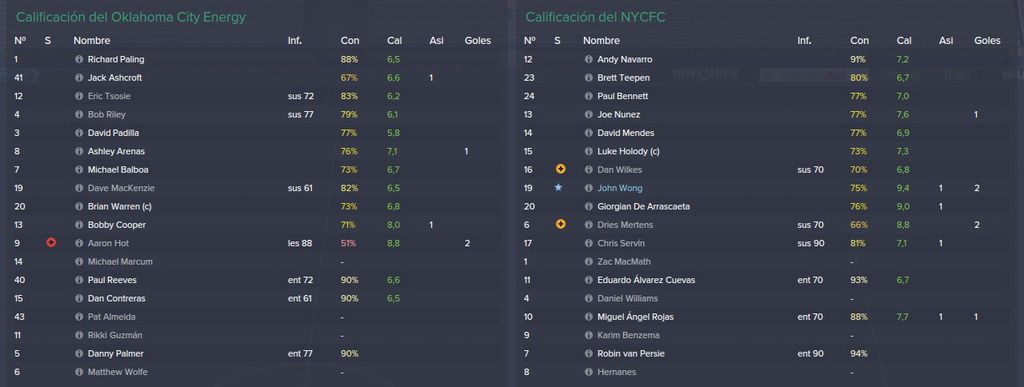Open info icon beside Bobby Cooper
This screenshot has height=387, width=1024.
point(79,224)
